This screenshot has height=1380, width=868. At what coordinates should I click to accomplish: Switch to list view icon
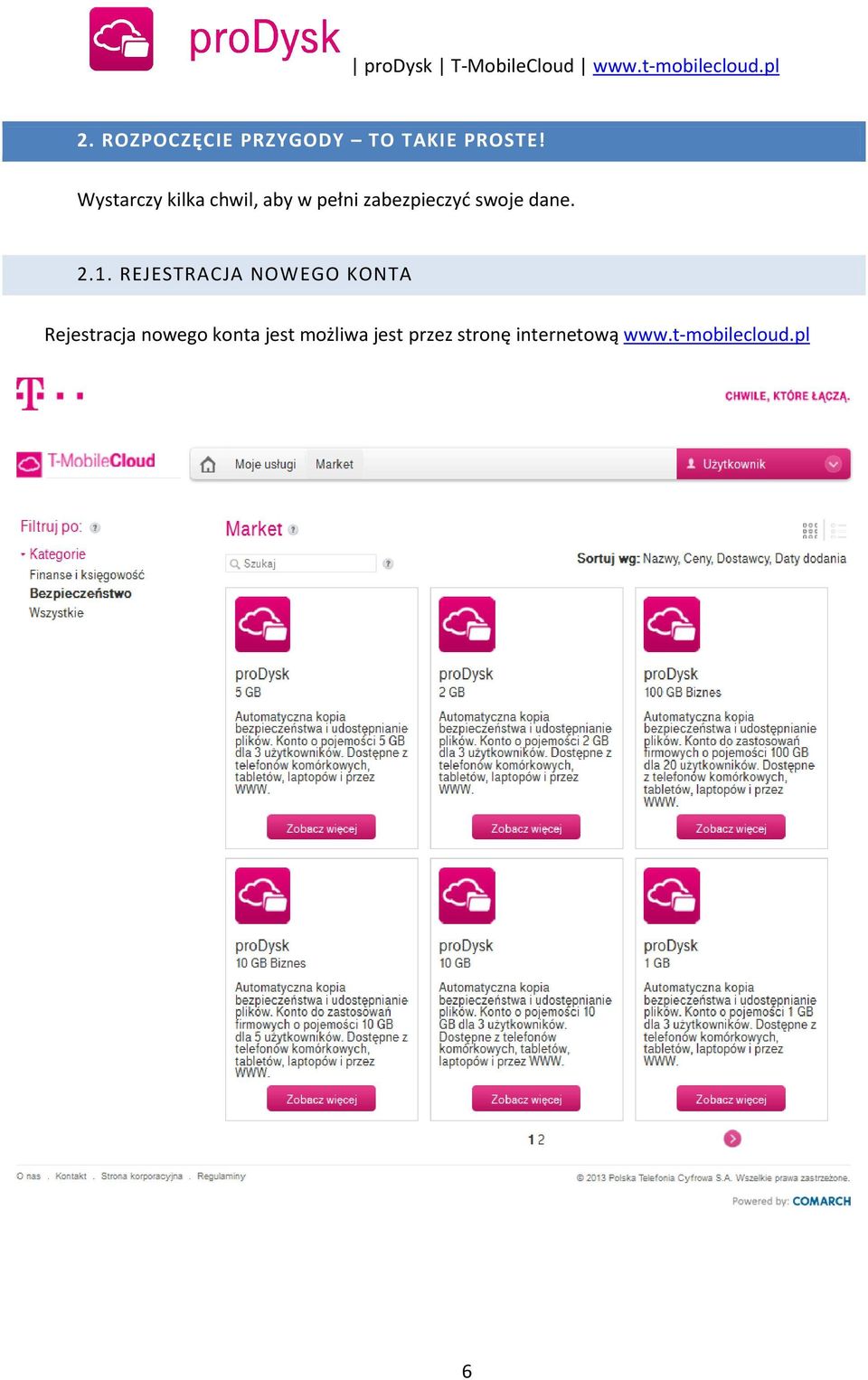(838, 531)
